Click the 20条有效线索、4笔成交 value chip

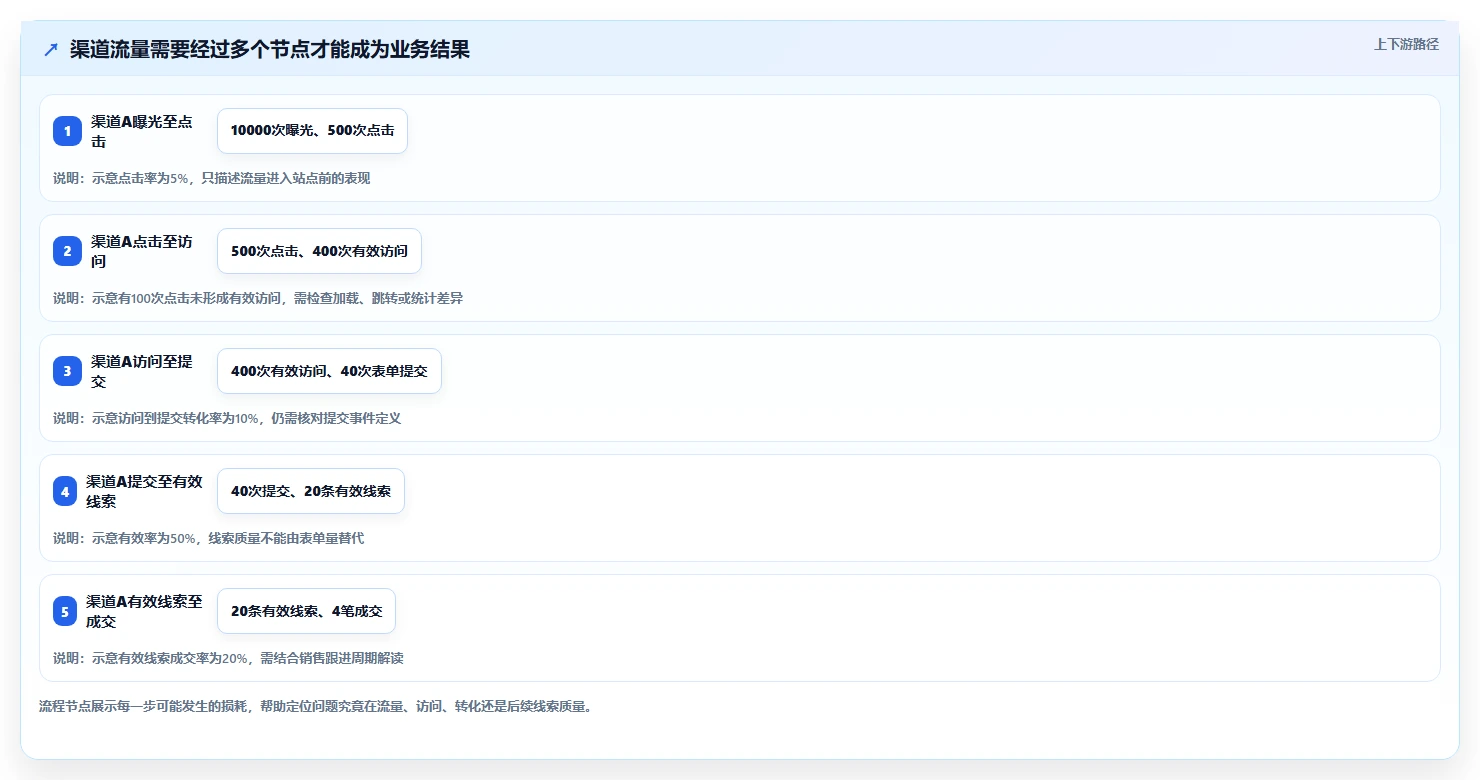[306, 611]
